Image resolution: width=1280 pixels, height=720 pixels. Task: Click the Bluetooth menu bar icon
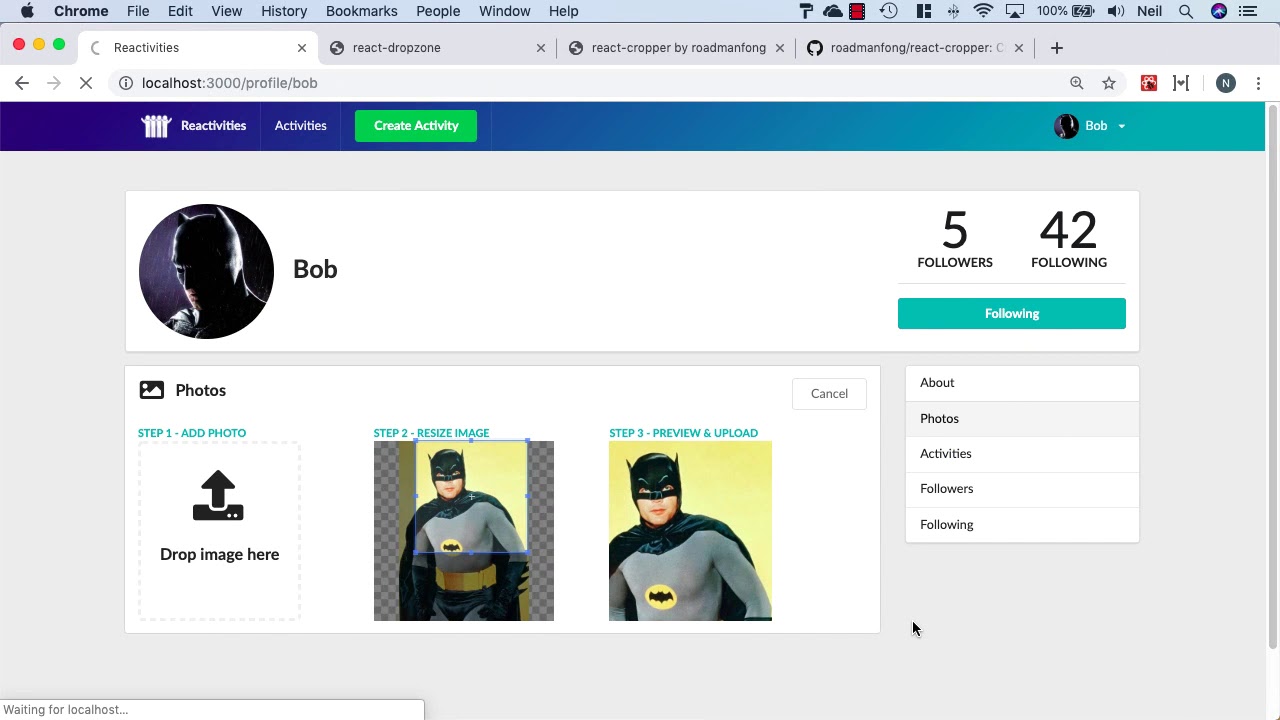[953, 11]
